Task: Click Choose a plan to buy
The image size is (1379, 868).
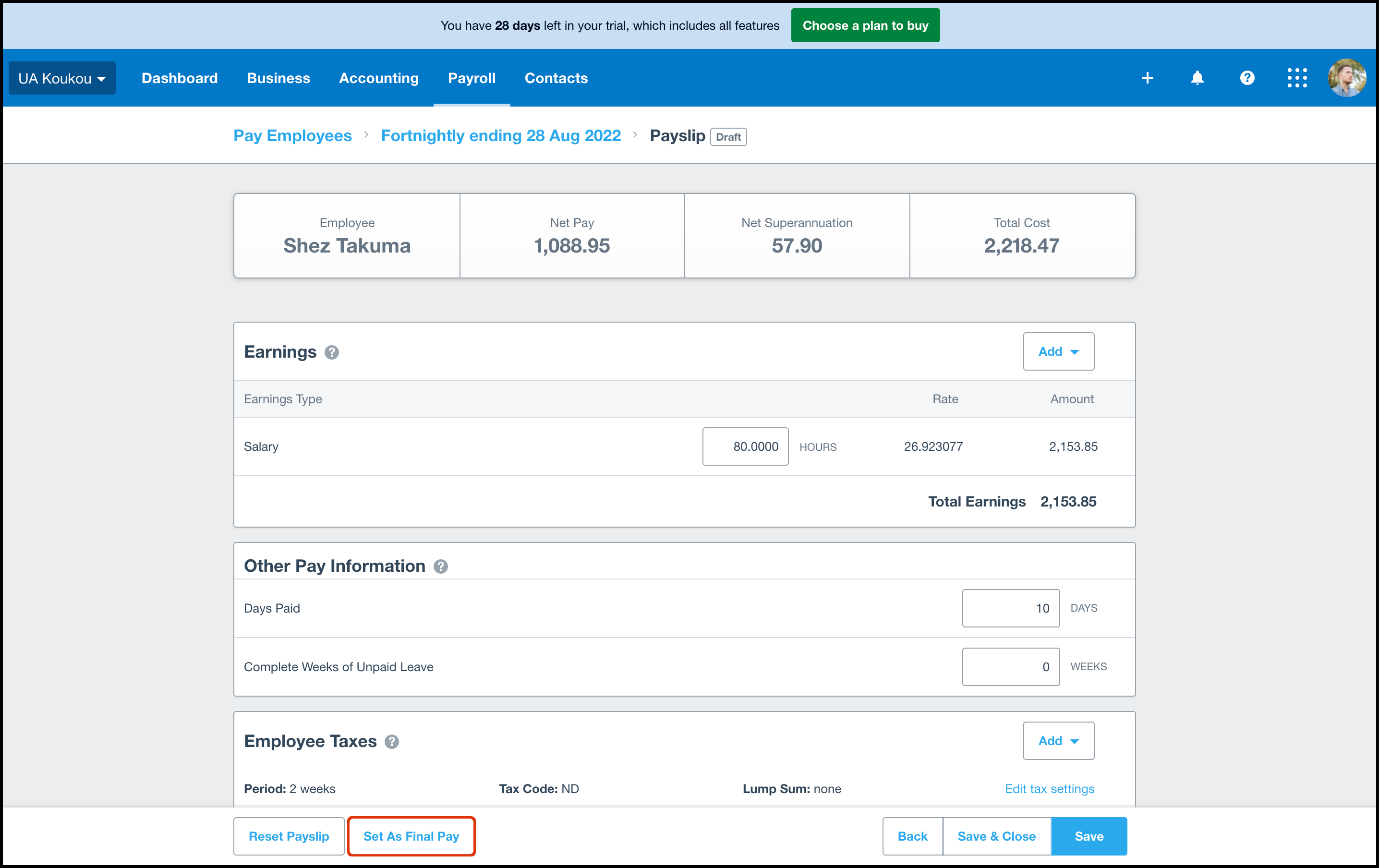Action: click(865, 25)
